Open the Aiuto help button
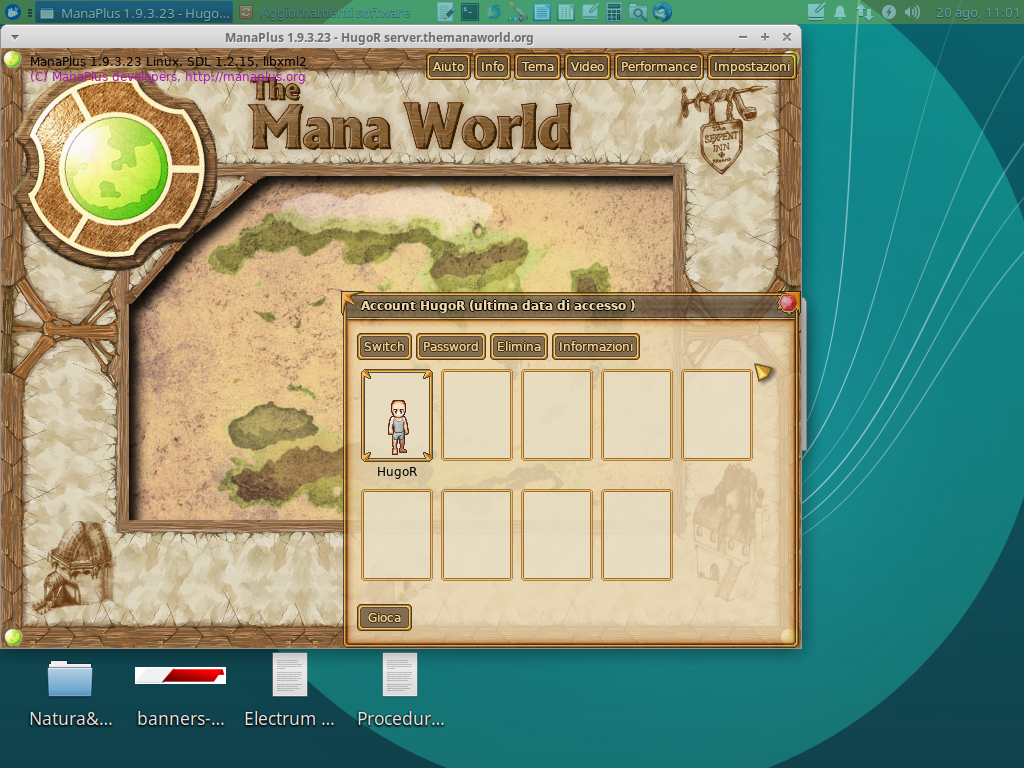Image resolution: width=1024 pixels, height=768 pixels. pyautogui.click(x=449, y=67)
